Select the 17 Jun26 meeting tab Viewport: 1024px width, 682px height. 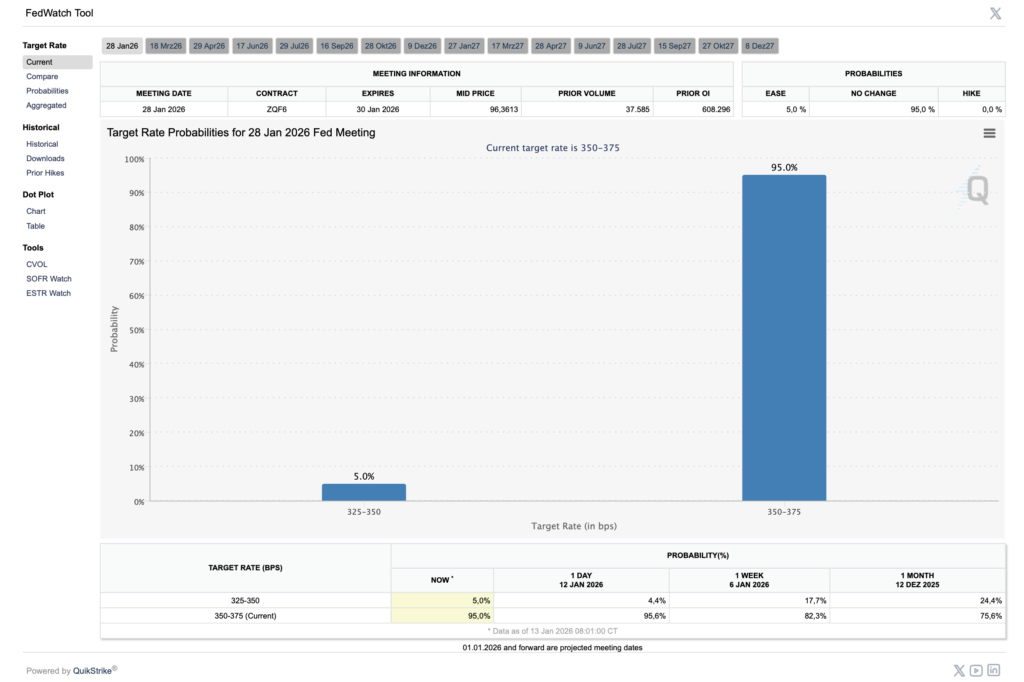click(x=252, y=46)
